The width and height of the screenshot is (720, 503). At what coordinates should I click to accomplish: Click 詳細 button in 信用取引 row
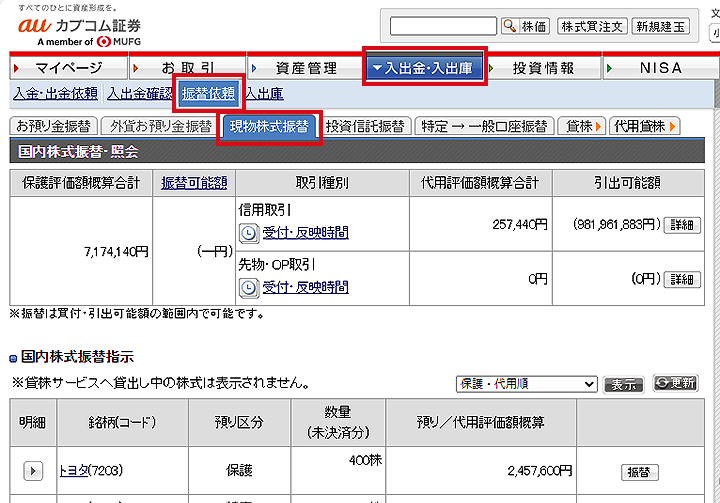(682, 225)
